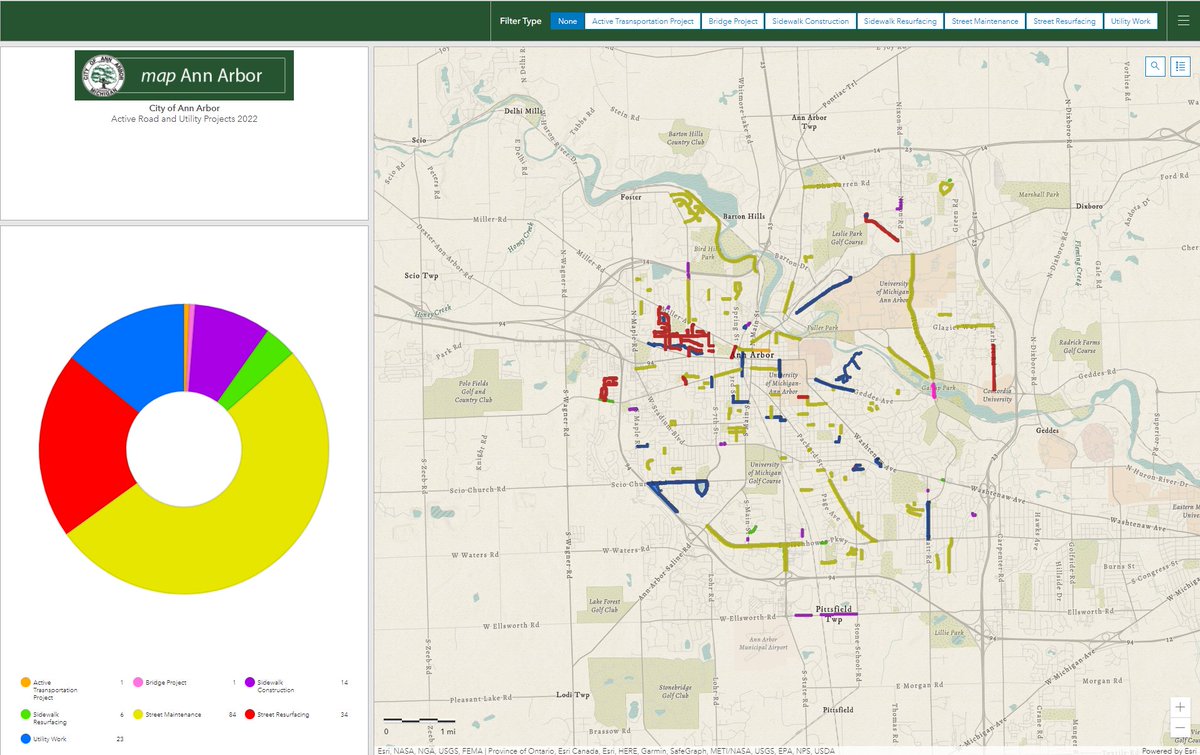
Task: Filter by Street Maintenance
Action: [985, 20]
